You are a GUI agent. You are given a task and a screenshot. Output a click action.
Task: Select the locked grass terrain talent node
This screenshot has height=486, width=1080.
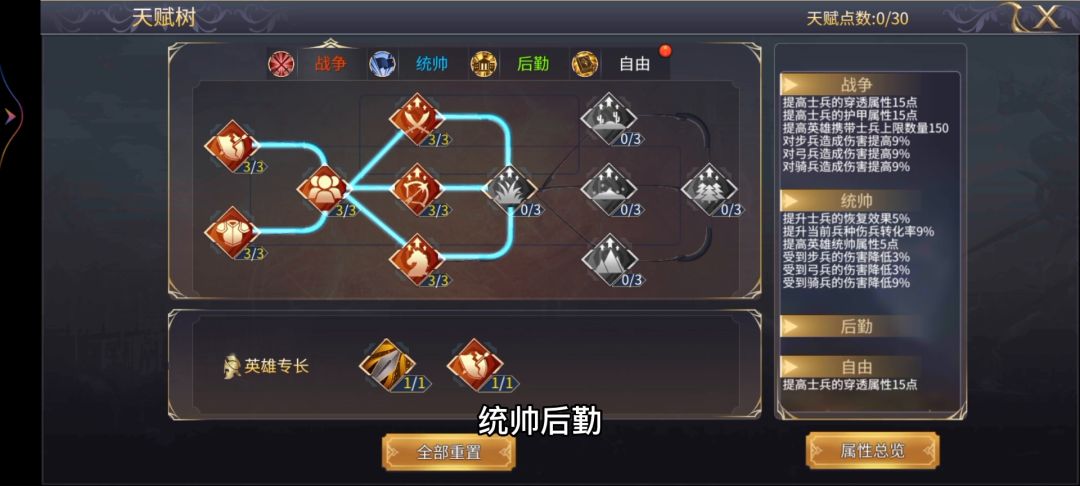(510, 189)
